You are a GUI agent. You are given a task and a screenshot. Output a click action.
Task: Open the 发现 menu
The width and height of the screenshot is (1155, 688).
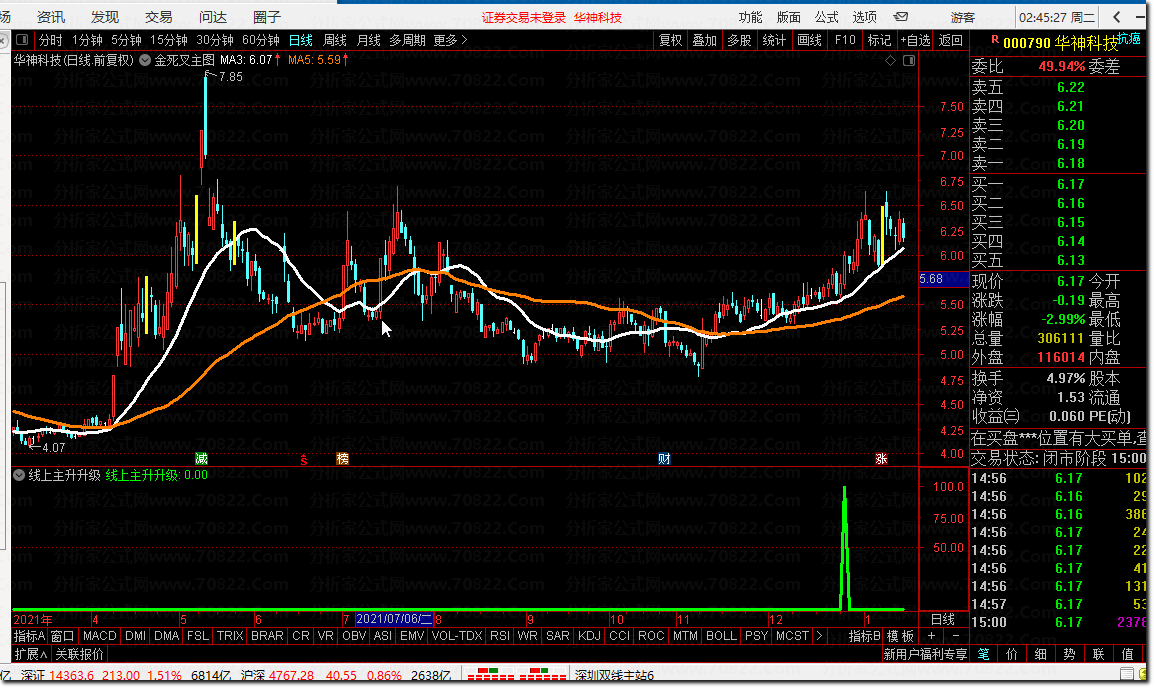105,16
